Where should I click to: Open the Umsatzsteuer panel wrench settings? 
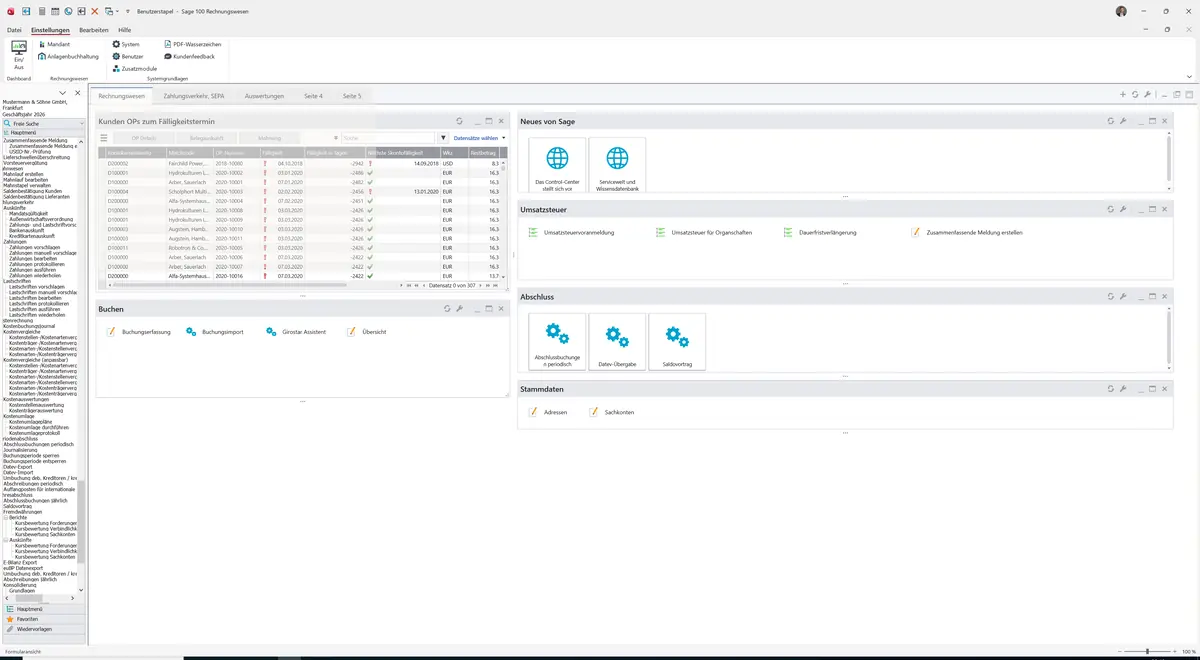1123,209
